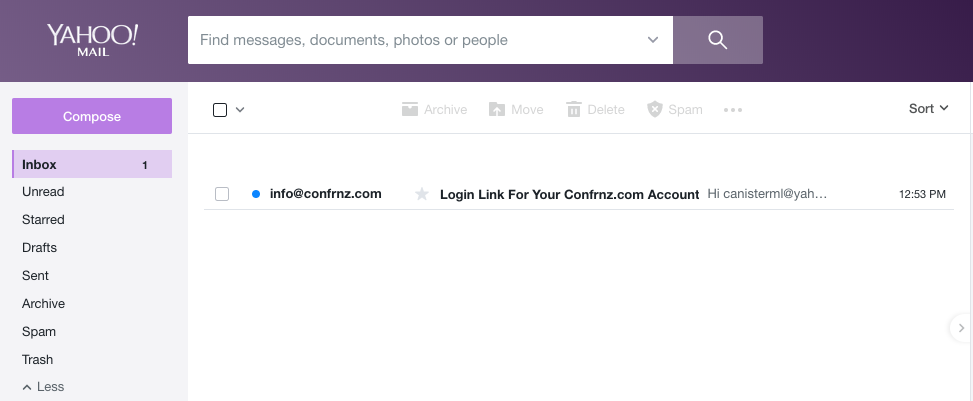
Task: Click the Delete trash can icon
Action: point(573,109)
